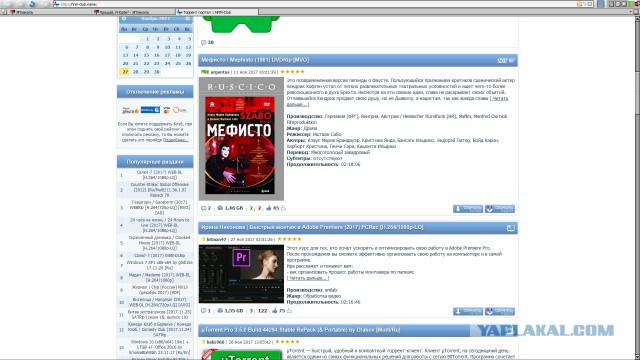This screenshot has height=360, width=640.
Task: Open Crooked House popular entry
Action: 159,243
